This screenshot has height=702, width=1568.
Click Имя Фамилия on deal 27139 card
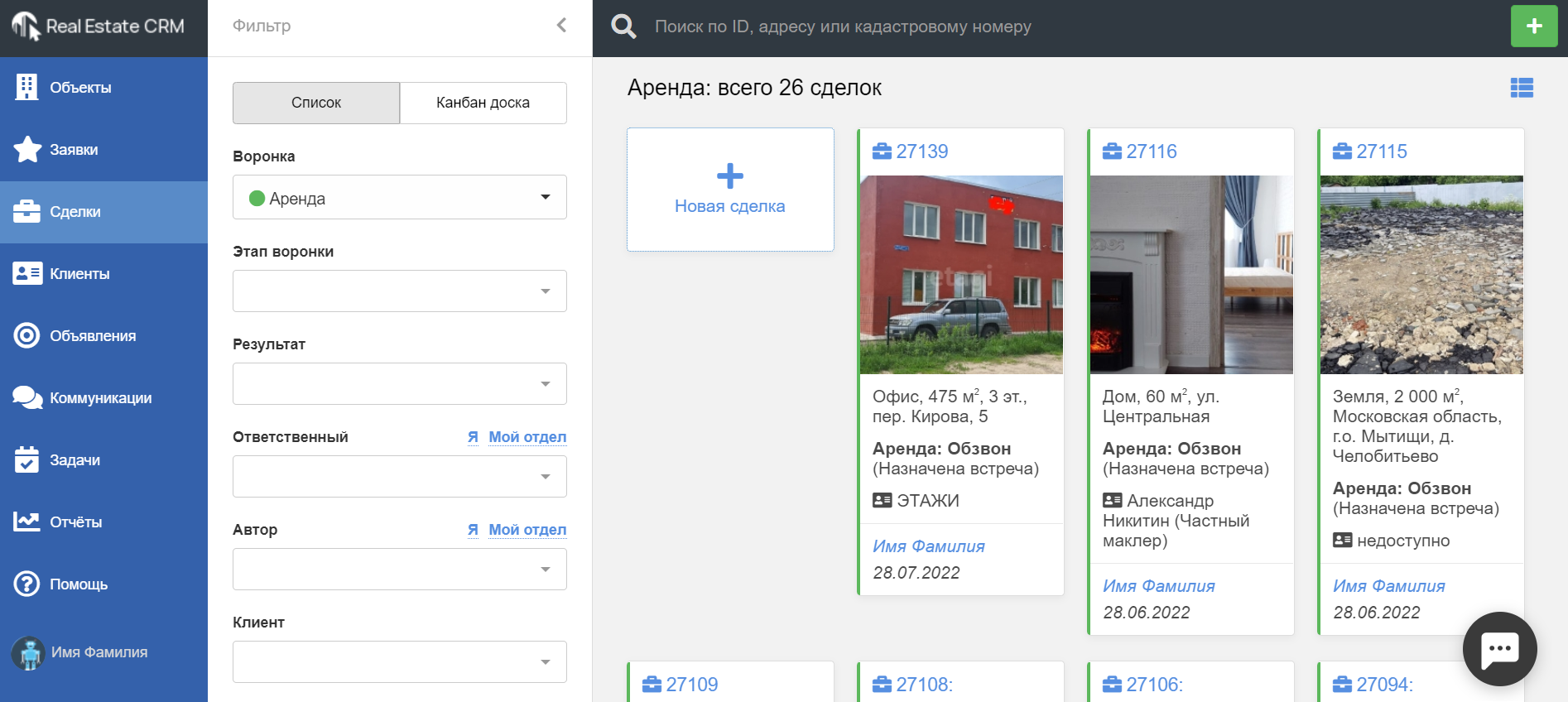click(x=929, y=546)
